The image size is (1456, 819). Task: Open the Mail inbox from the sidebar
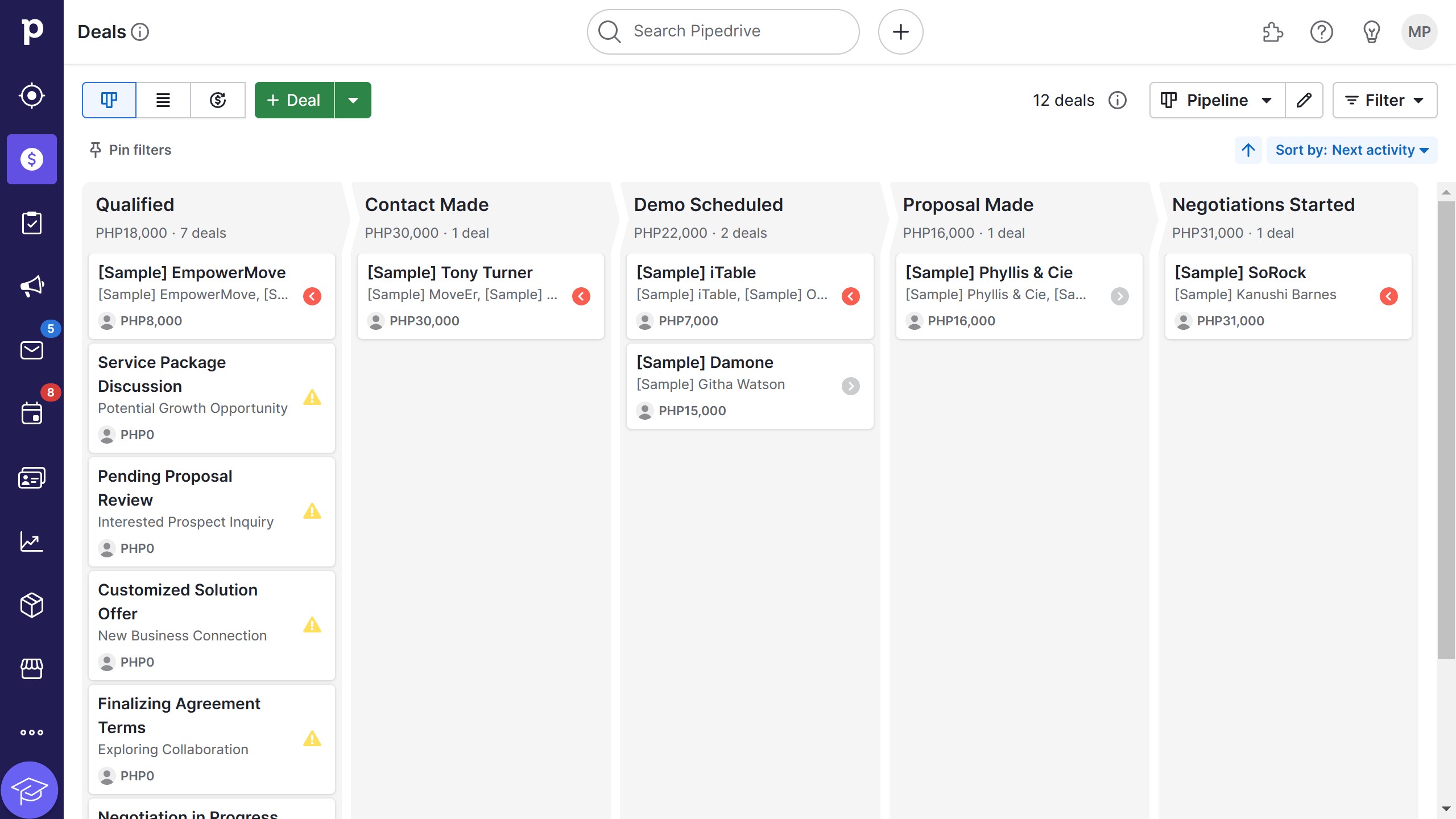31,350
